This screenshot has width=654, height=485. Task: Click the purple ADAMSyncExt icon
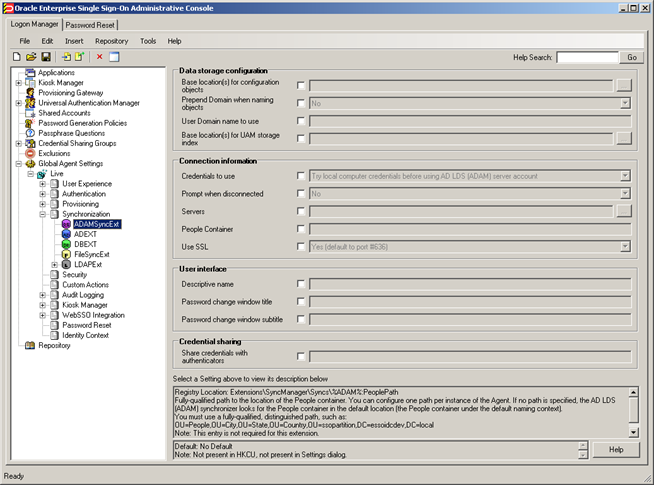coord(66,224)
